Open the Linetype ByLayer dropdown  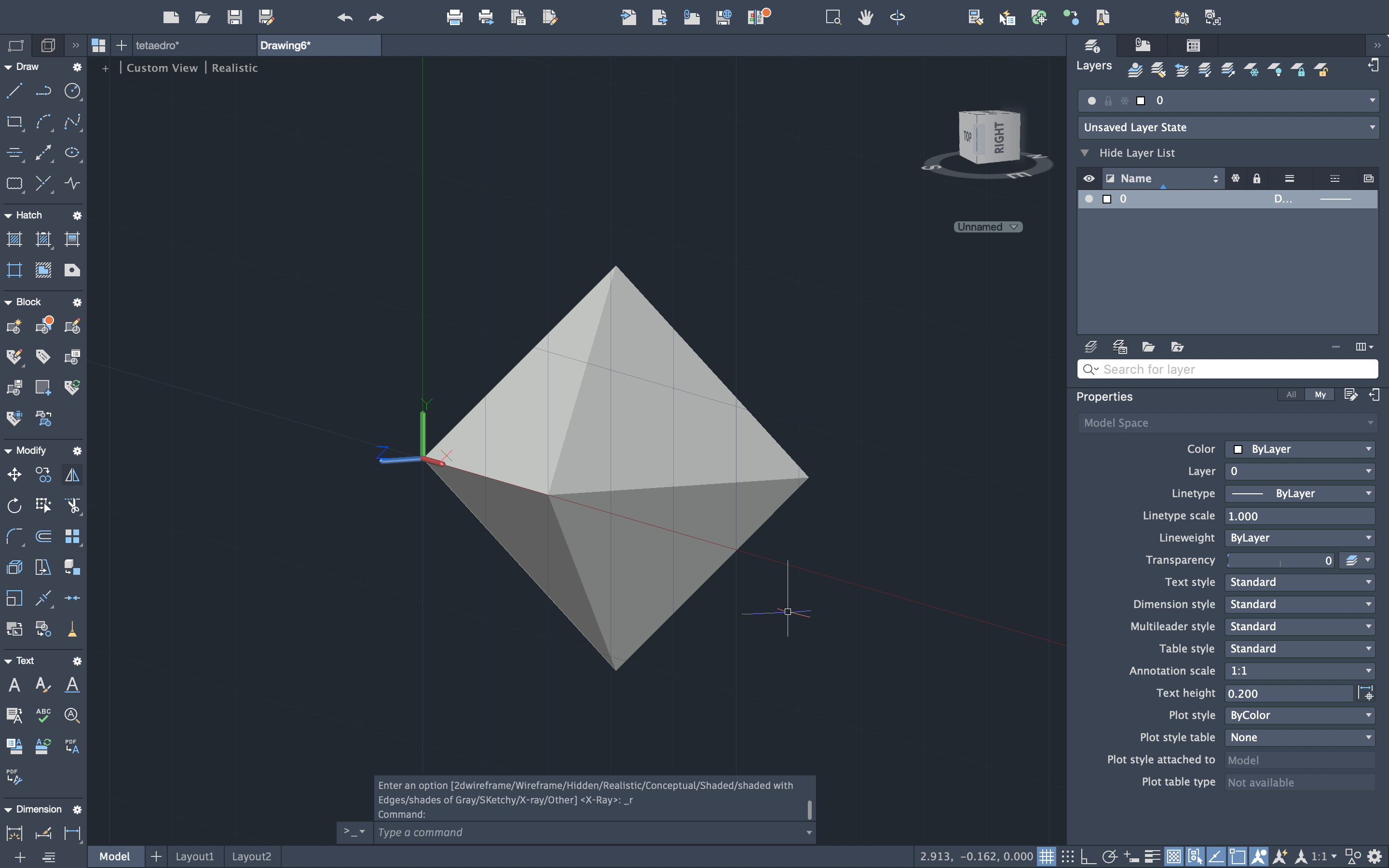point(1300,494)
